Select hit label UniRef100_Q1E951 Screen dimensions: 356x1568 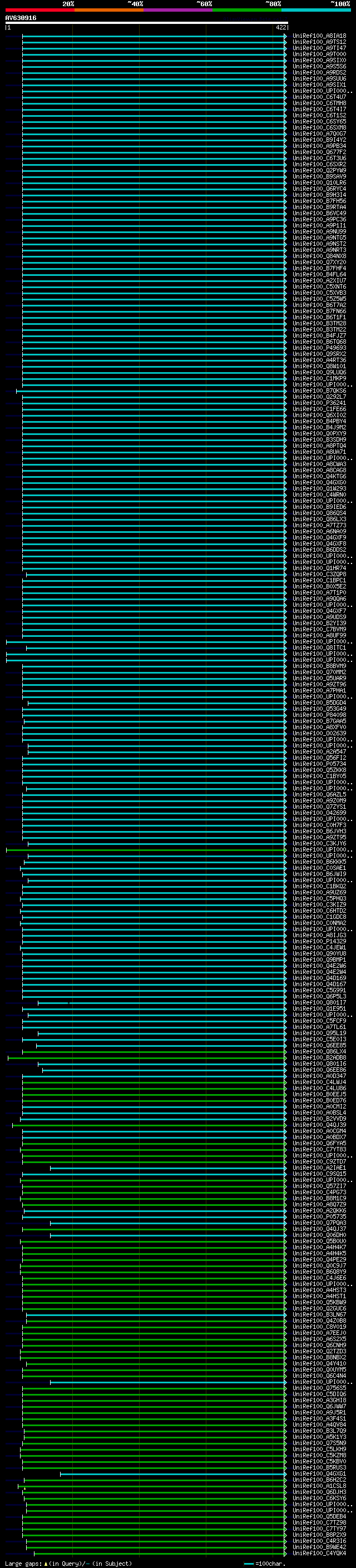(319, 1008)
